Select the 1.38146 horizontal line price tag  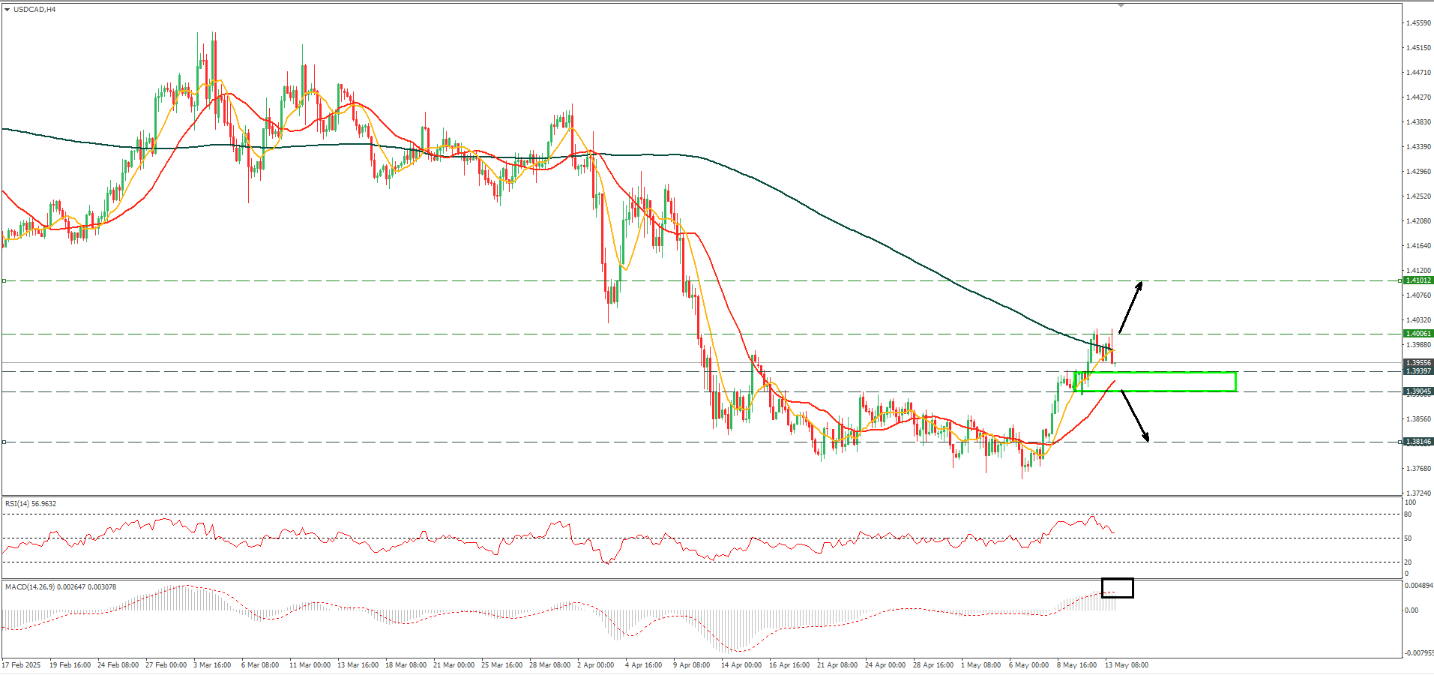(1418, 441)
